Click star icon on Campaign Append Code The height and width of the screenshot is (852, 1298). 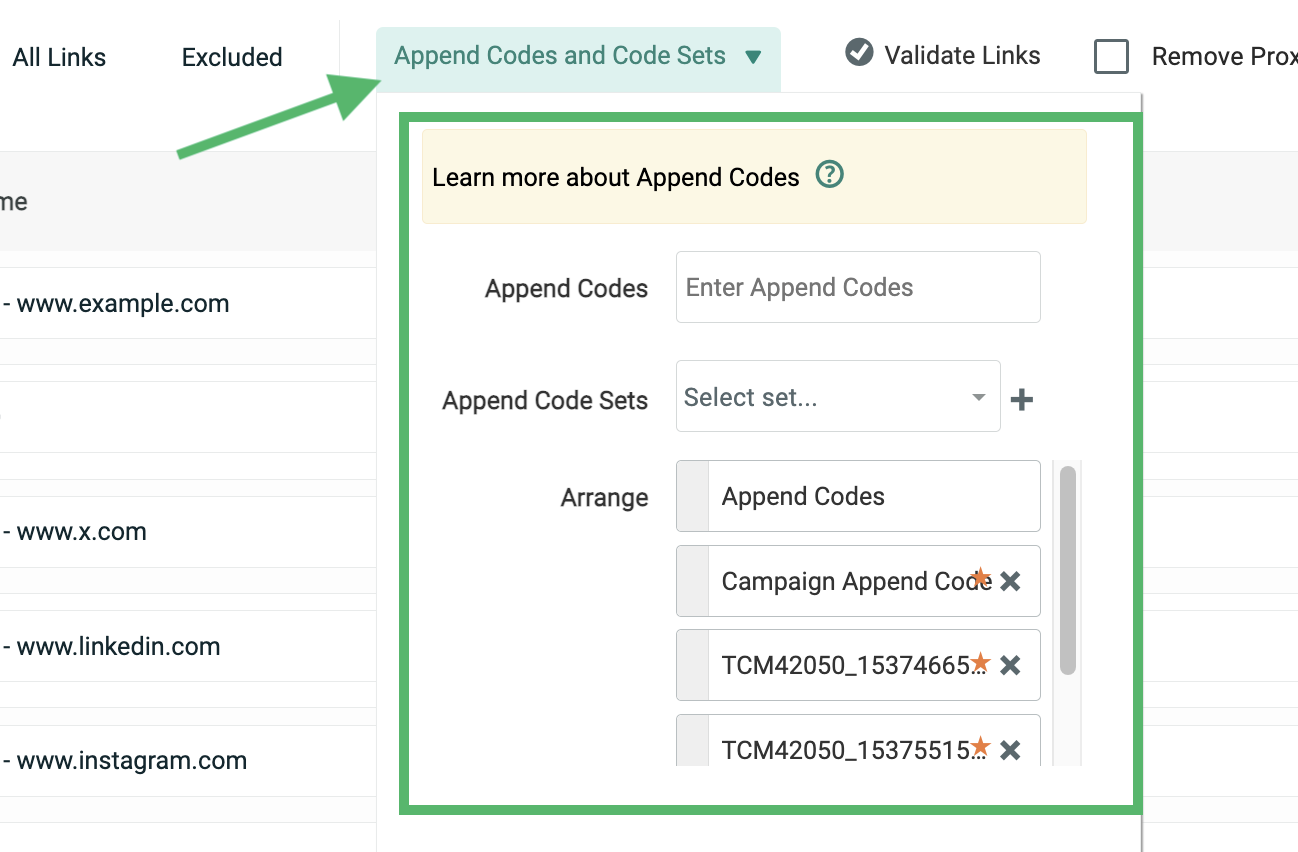click(980, 578)
